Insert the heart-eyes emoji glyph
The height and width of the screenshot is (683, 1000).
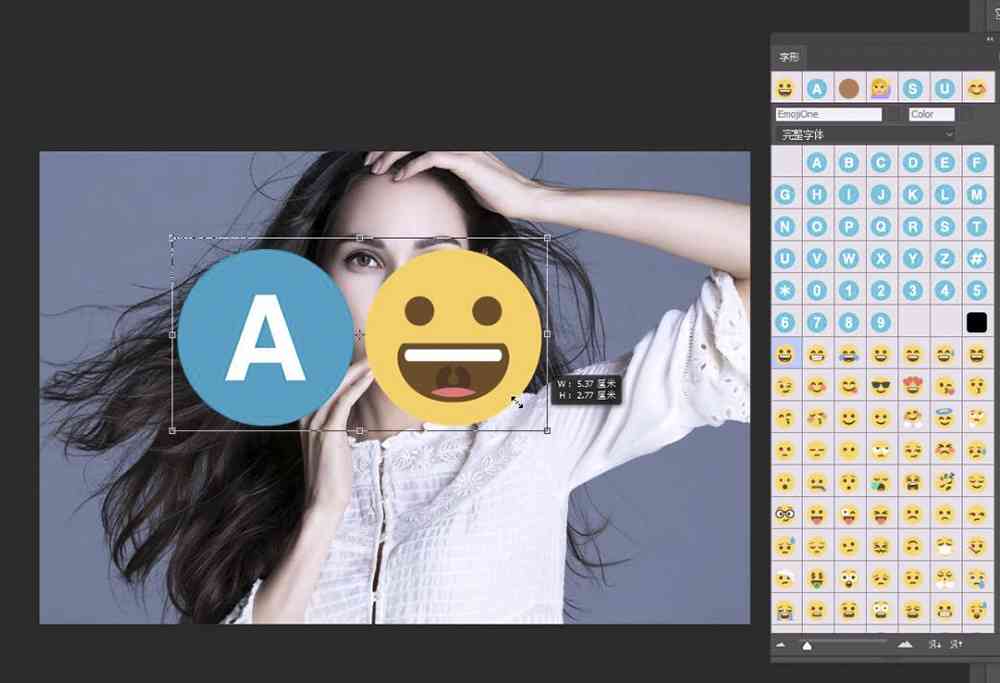(x=913, y=386)
